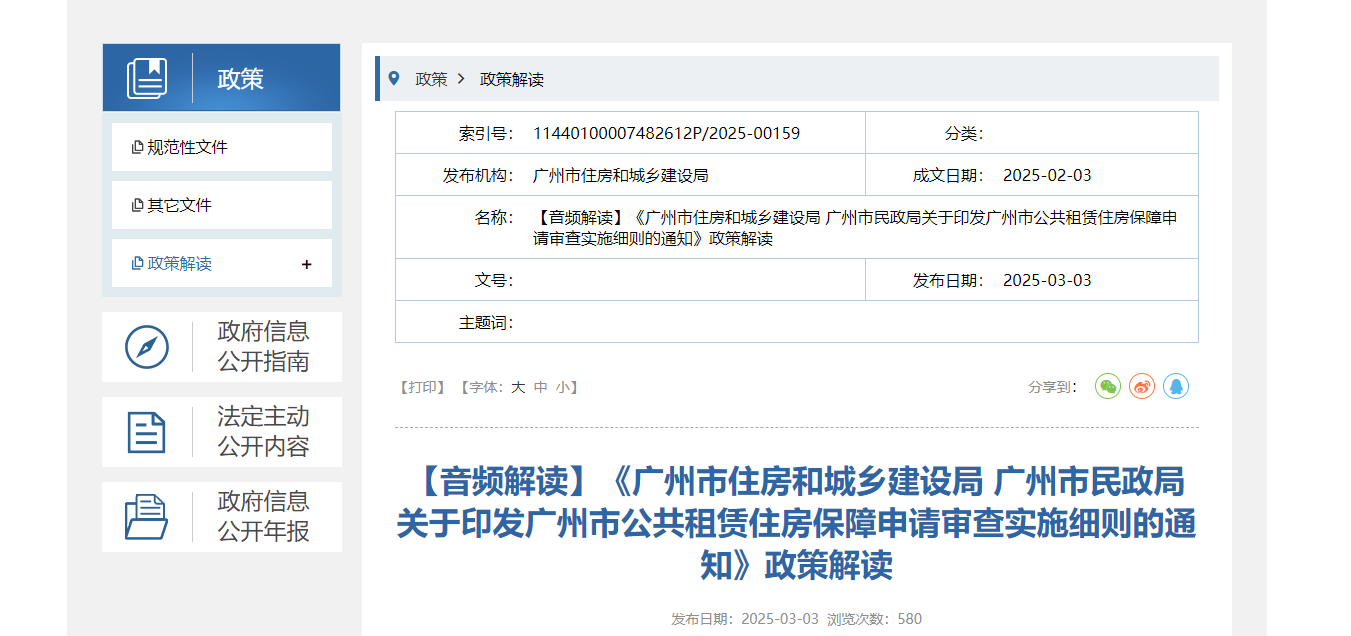Click the 文号 label in the table

494,280
